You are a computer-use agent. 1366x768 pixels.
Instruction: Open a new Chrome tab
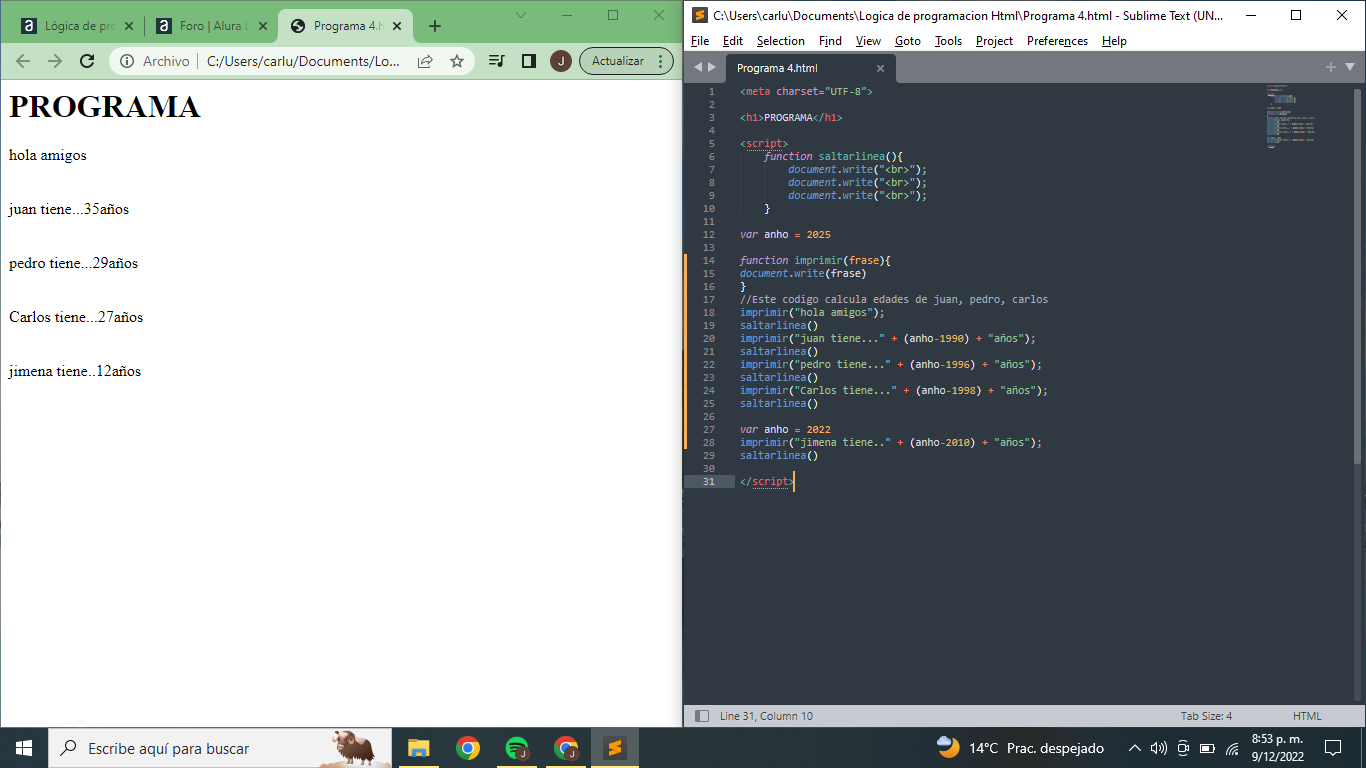tap(434, 26)
